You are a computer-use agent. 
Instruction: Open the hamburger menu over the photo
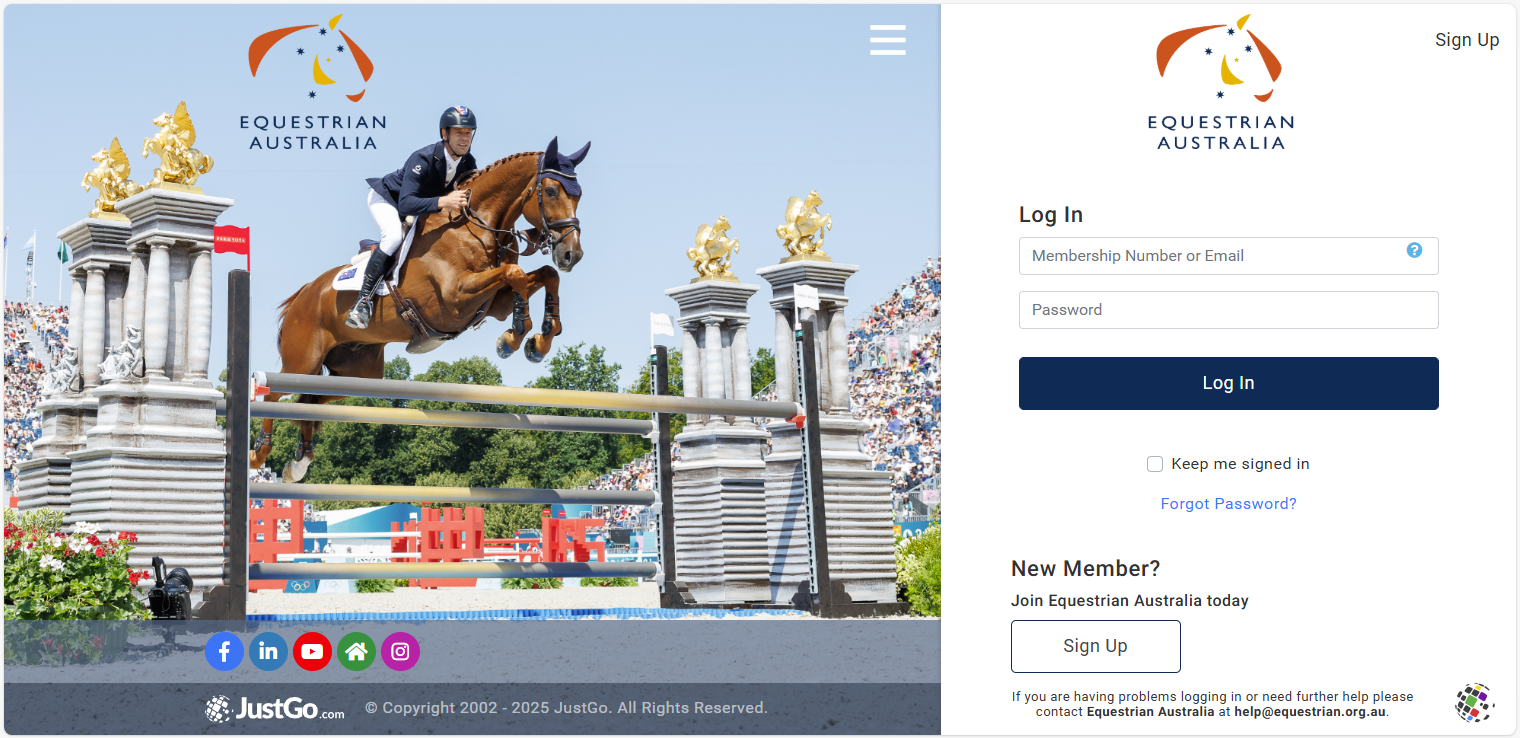point(887,40)
